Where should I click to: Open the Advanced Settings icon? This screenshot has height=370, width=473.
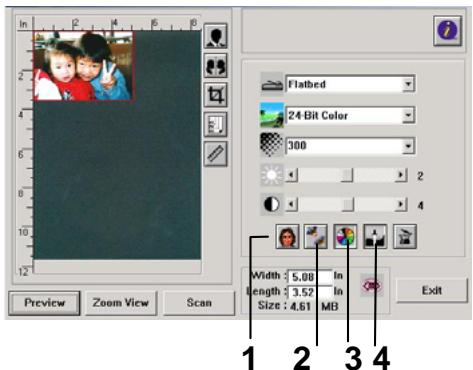(x=405, y=237)
